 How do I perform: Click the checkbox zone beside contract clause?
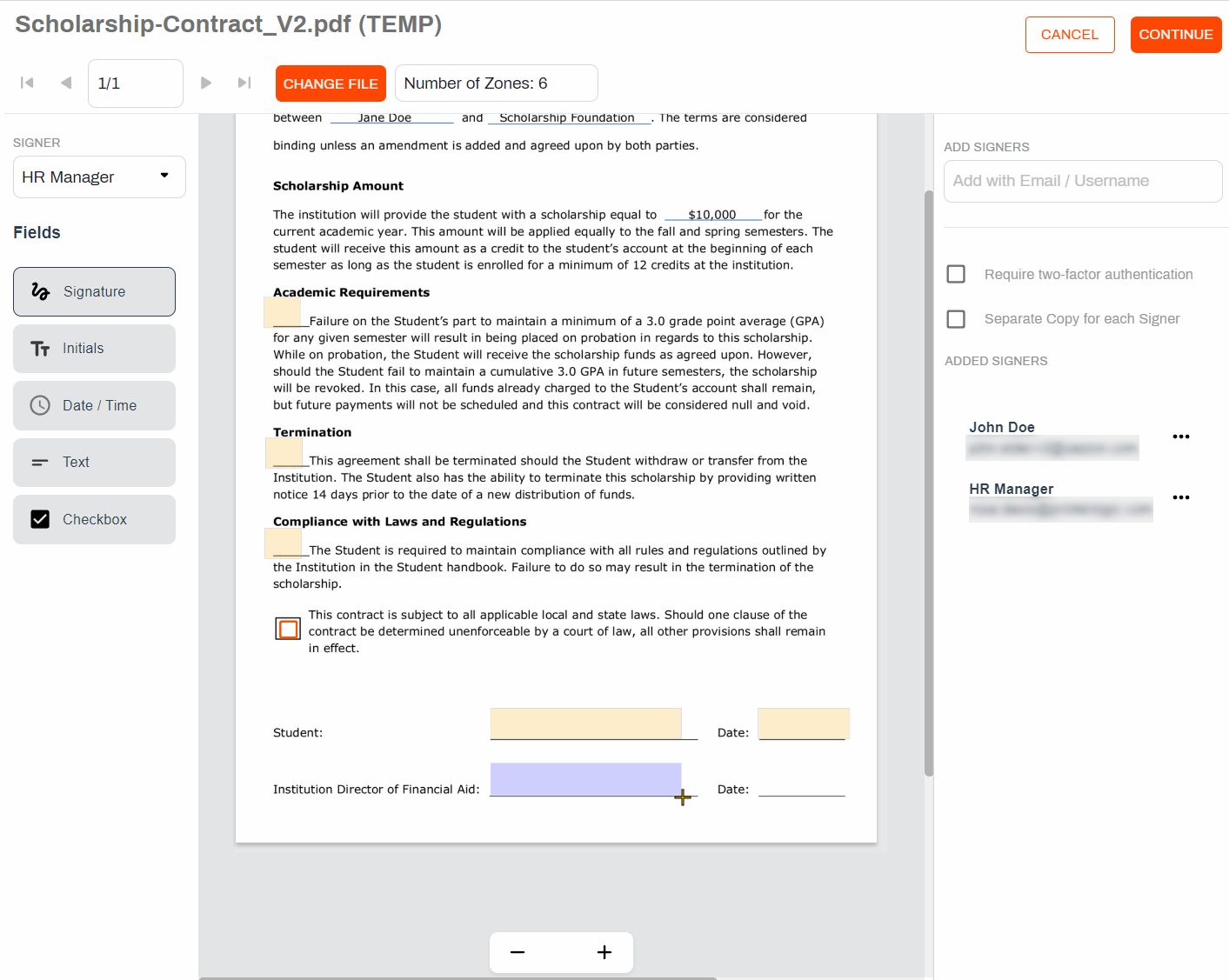tap(288, 629)
